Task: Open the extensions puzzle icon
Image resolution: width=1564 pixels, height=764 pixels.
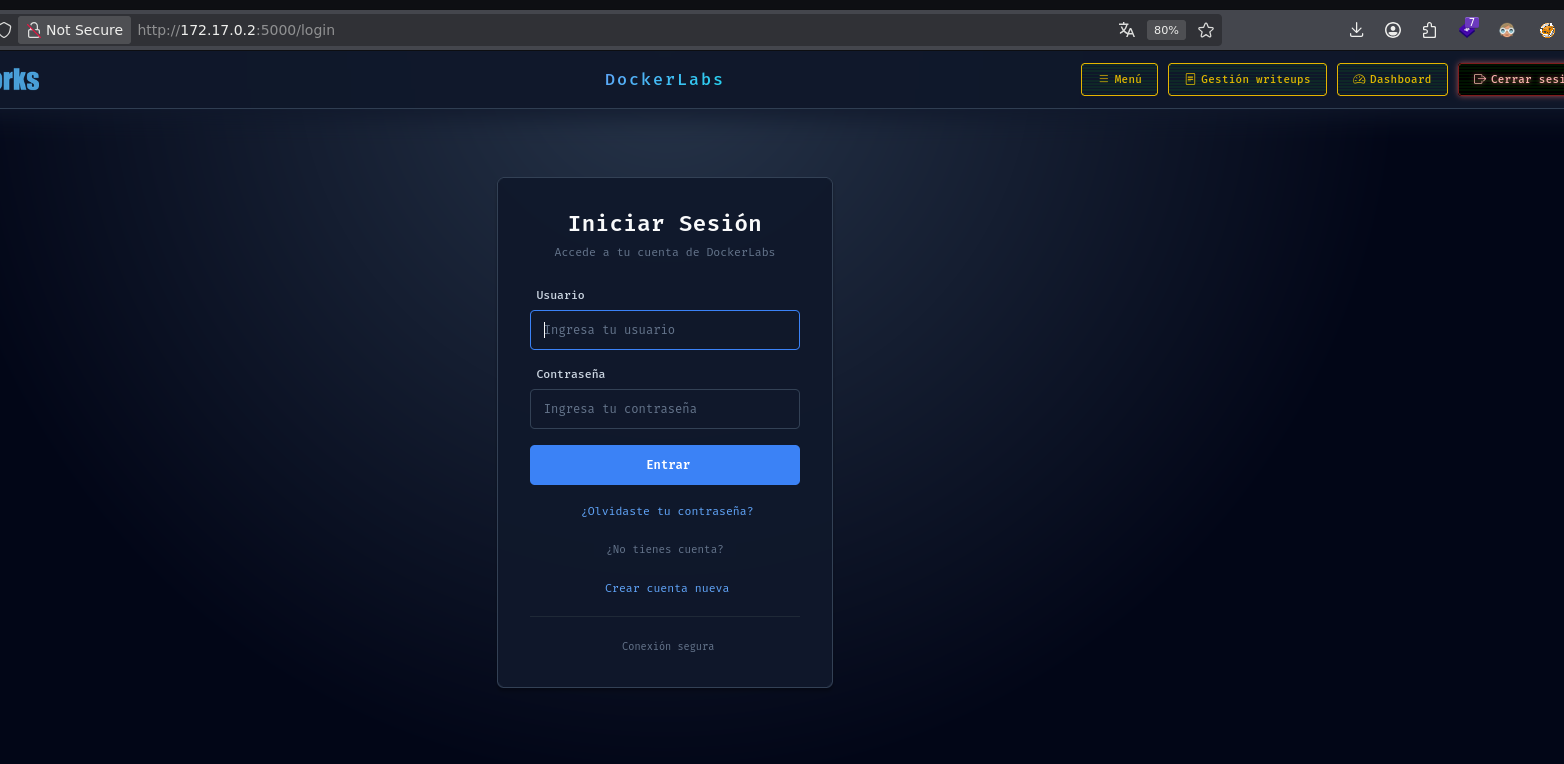Action: click(x=1429, y=30)
